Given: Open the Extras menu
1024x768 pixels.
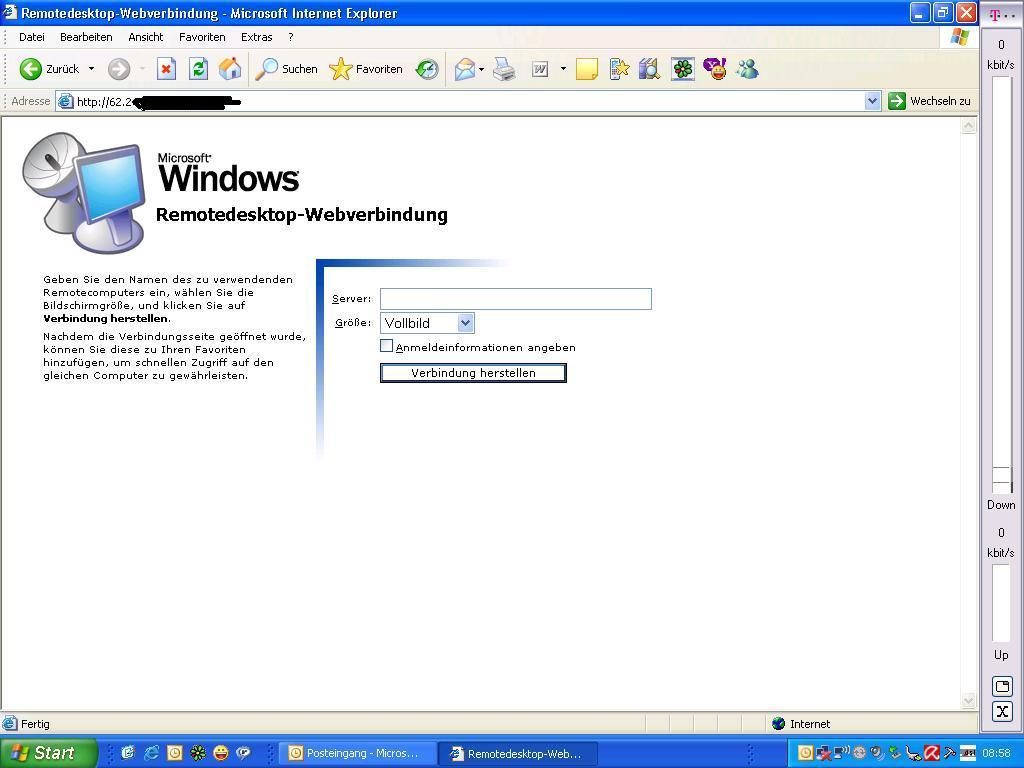Looking at the screenshot, I should (257, 37).
